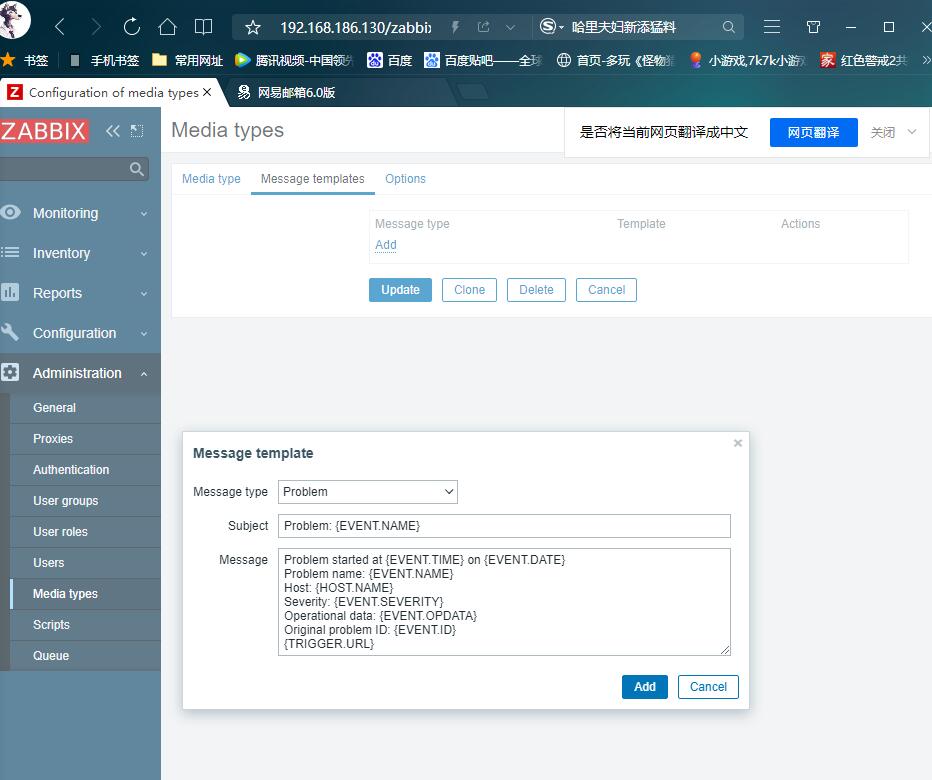Open 书签 bookmarks star
The width and height of the screenshot is (932, 780).
[x=25, y=60]
